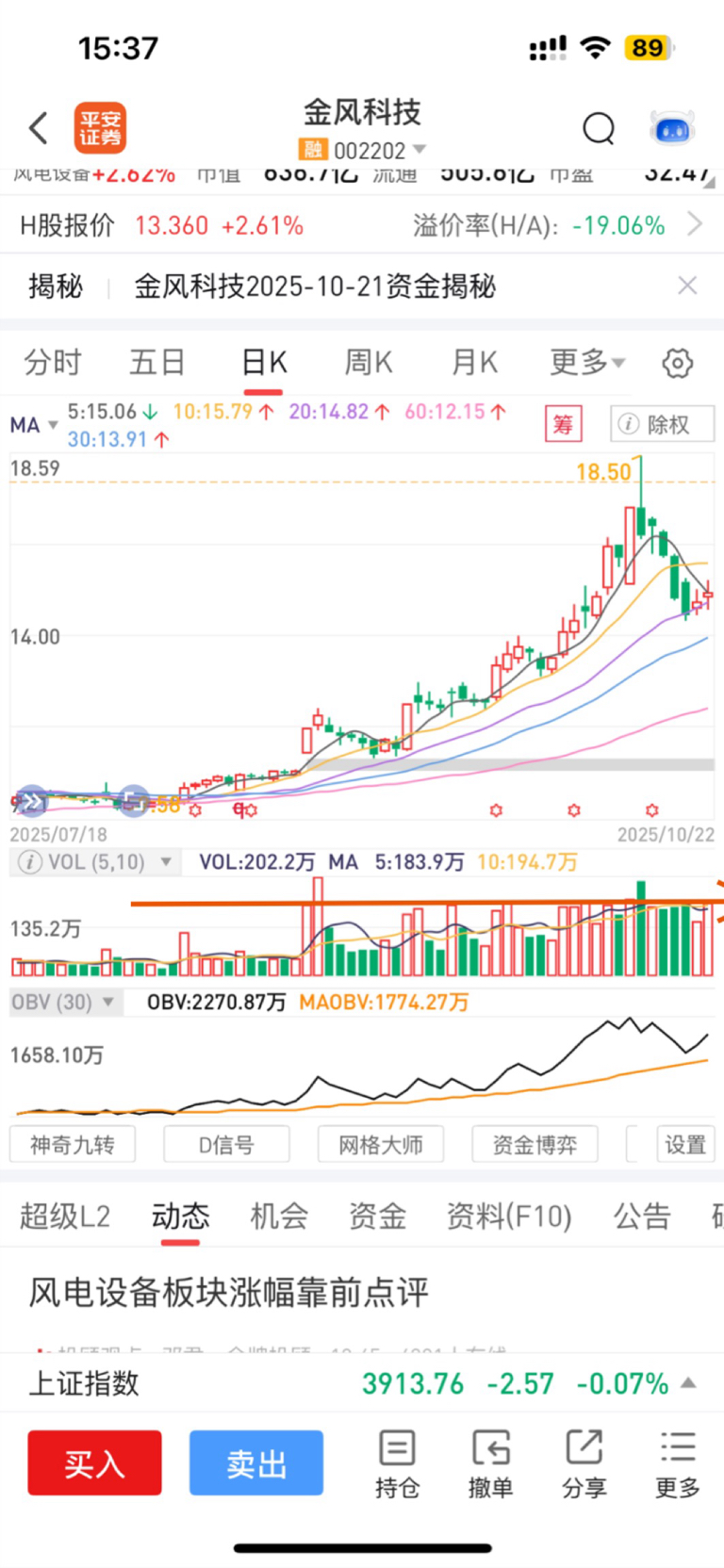Tap the double-arrow expand chart icon
The height and width of the screenshot is (1568, 724).
[31, 801]
